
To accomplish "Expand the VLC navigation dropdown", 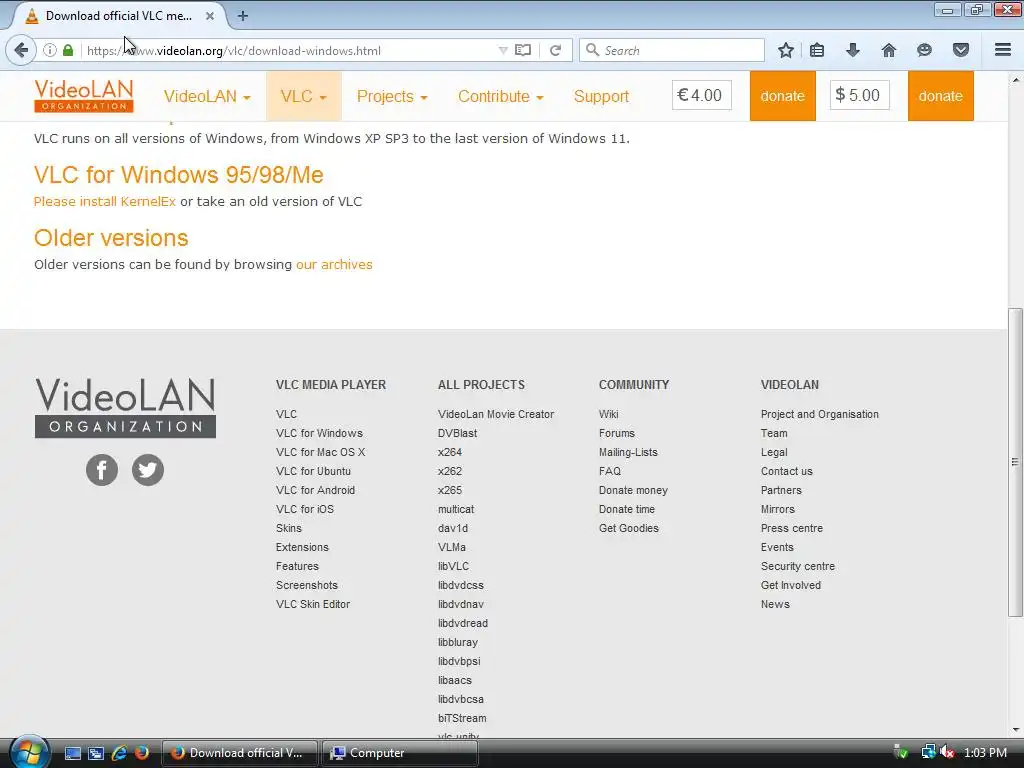I will tap(304, 96).
